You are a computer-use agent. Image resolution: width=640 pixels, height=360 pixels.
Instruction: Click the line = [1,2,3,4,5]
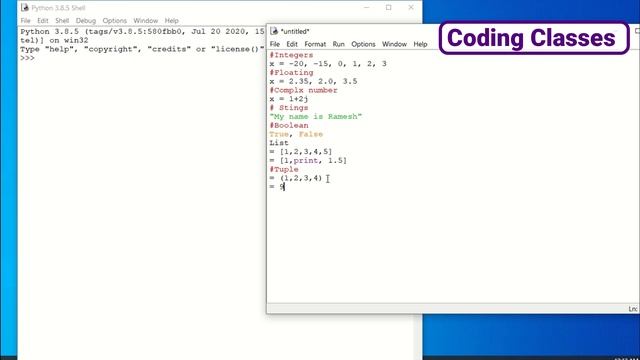pos(301,152)
